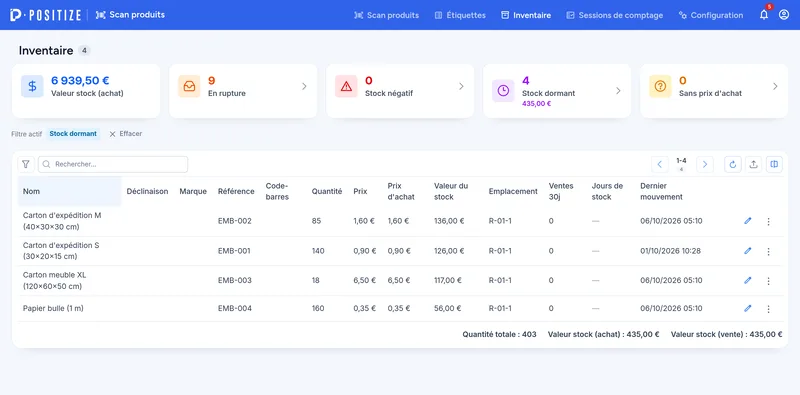Click the refresh table icon

[x=733, y=164]
